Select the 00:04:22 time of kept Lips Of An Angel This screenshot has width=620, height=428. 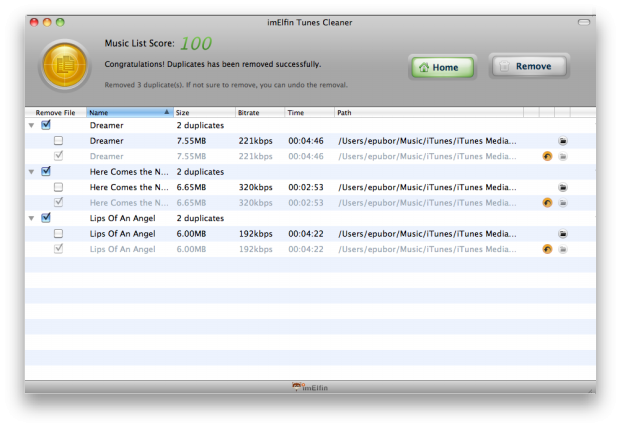[x=306, y=234]
